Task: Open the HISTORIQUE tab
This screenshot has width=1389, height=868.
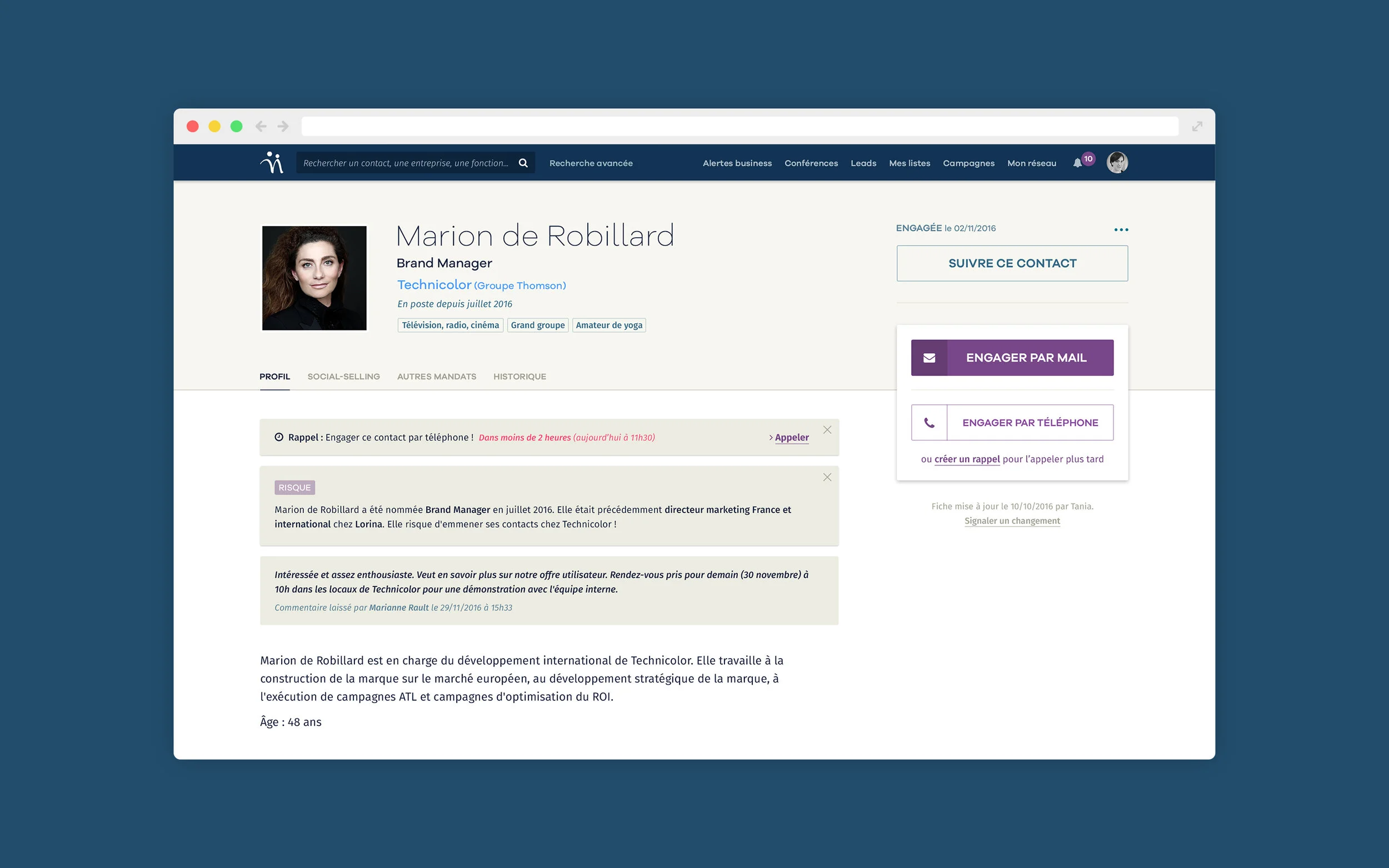Action: click(519, 377)
